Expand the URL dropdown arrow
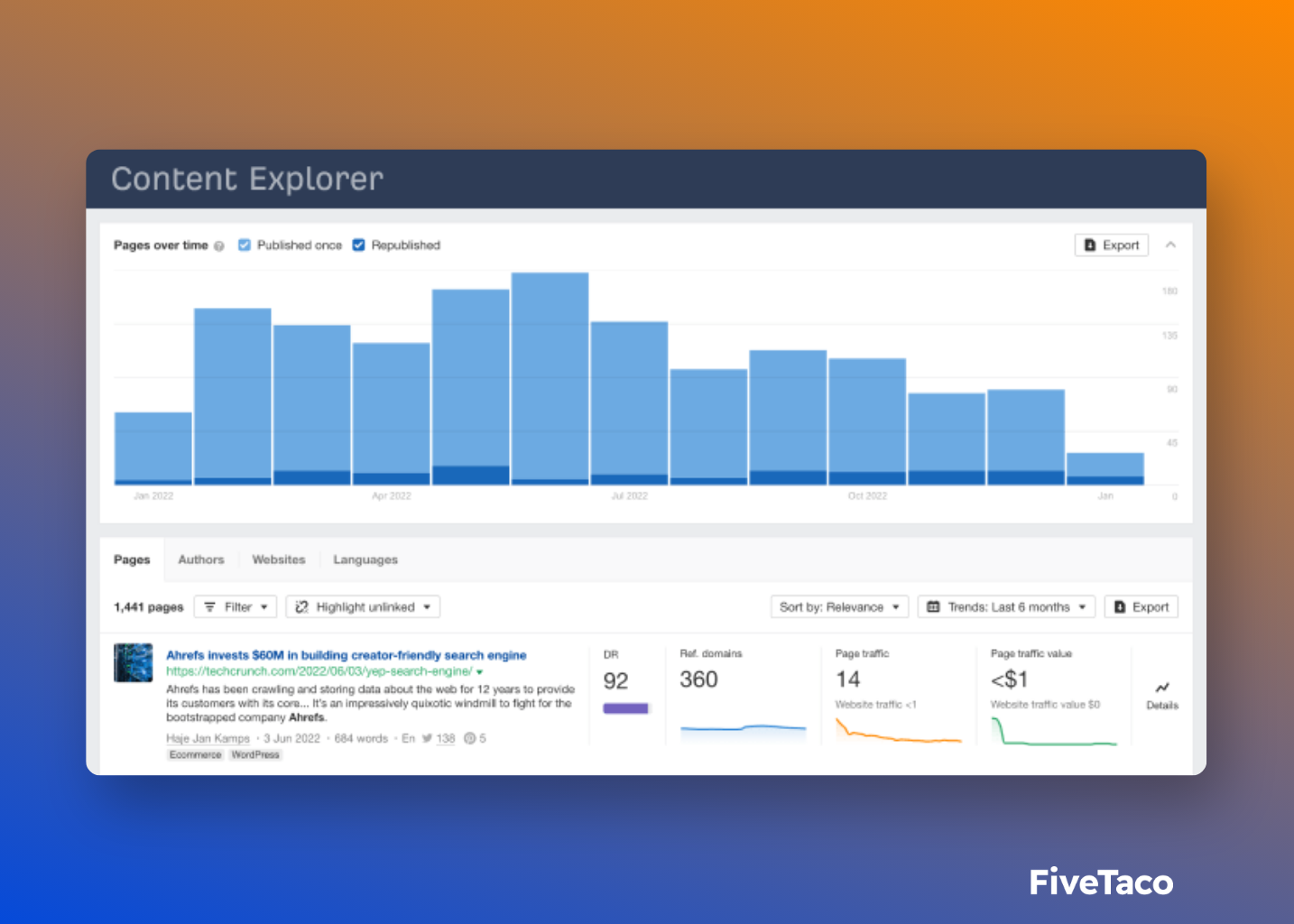Image resolution: width=1294 pixels, height=924 pixels. click(479, 672)
